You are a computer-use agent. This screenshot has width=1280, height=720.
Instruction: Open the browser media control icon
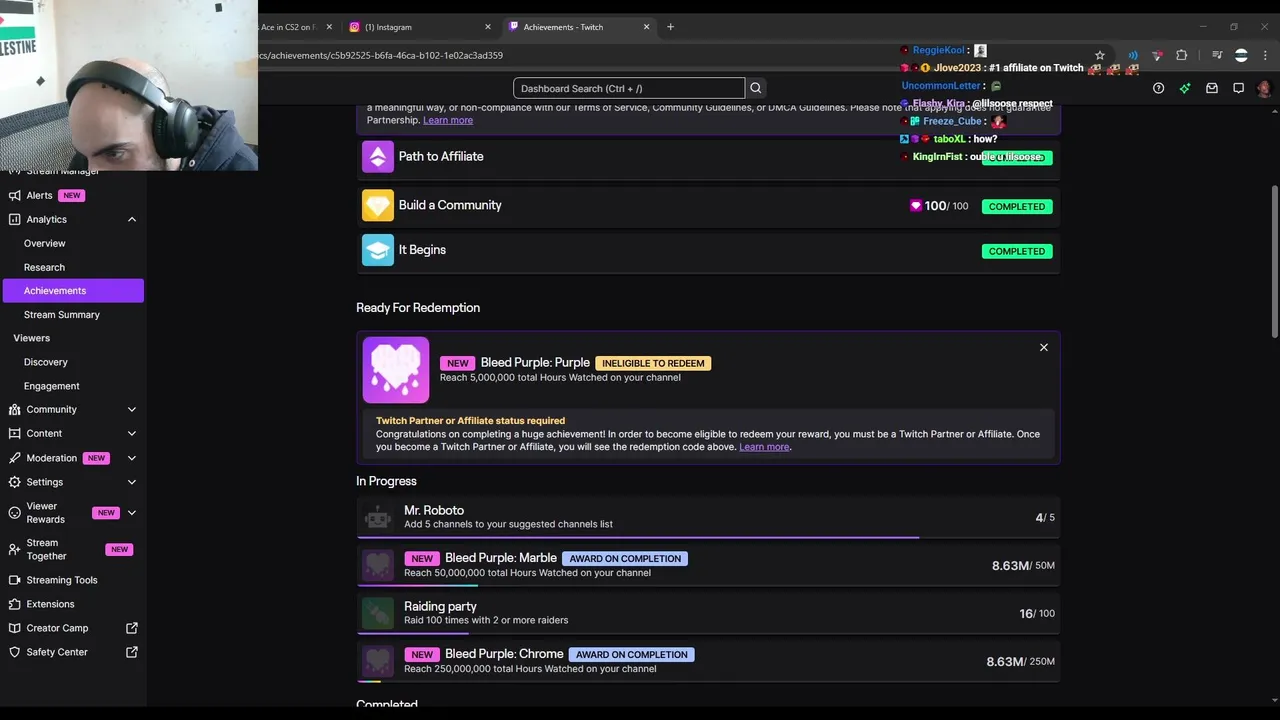pyautogui.click(x=1217, y=56)
